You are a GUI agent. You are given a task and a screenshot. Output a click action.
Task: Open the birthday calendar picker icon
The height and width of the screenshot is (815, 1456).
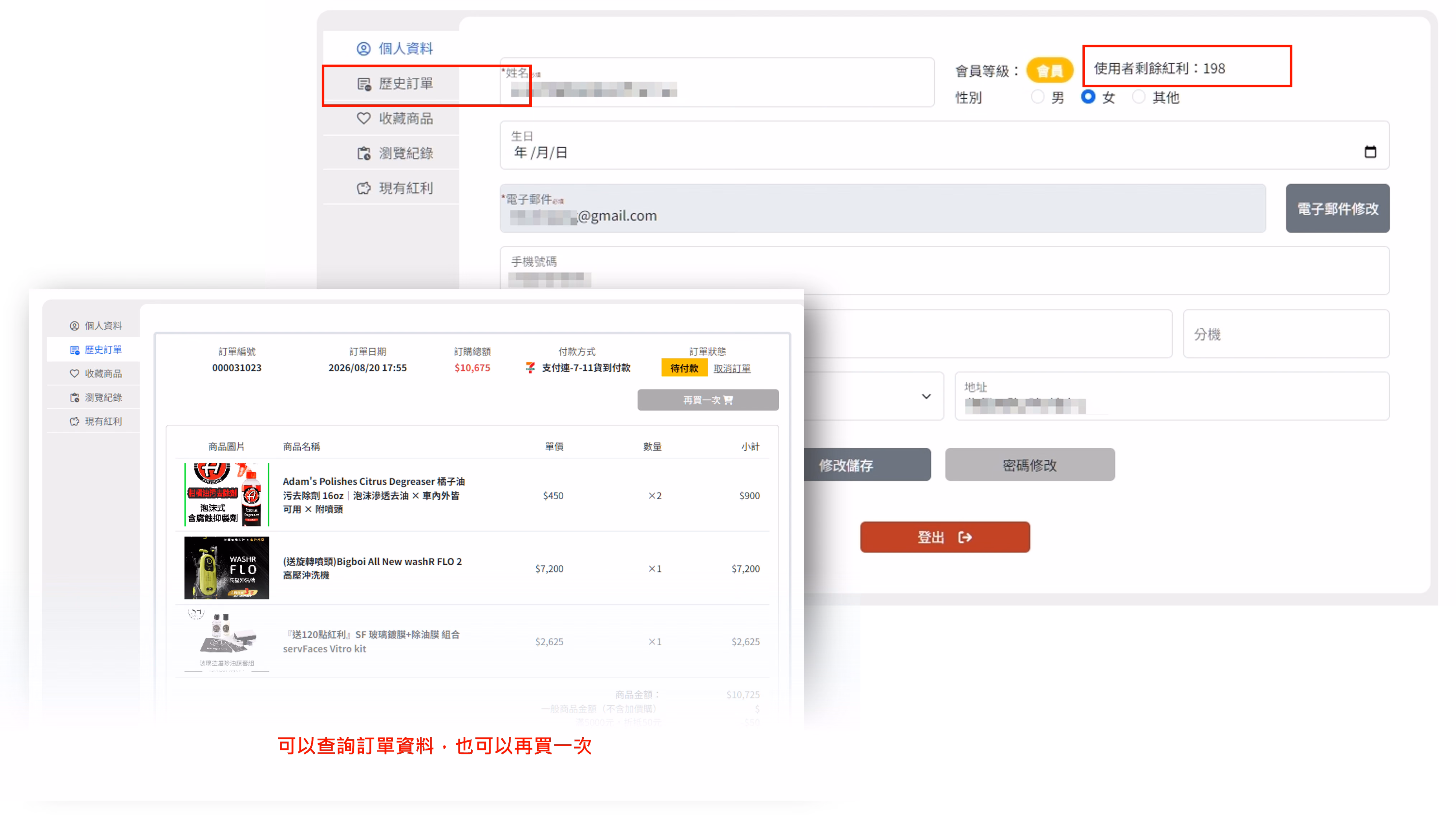pos(1370,151)
